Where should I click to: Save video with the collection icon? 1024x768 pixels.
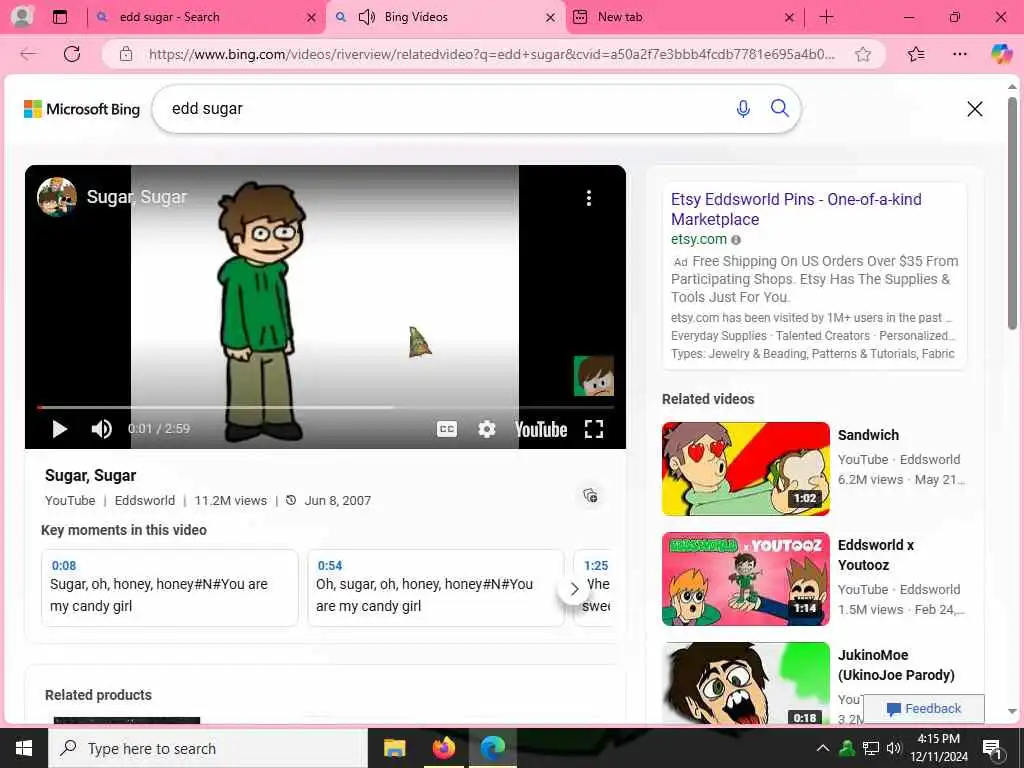coord(590,496)
